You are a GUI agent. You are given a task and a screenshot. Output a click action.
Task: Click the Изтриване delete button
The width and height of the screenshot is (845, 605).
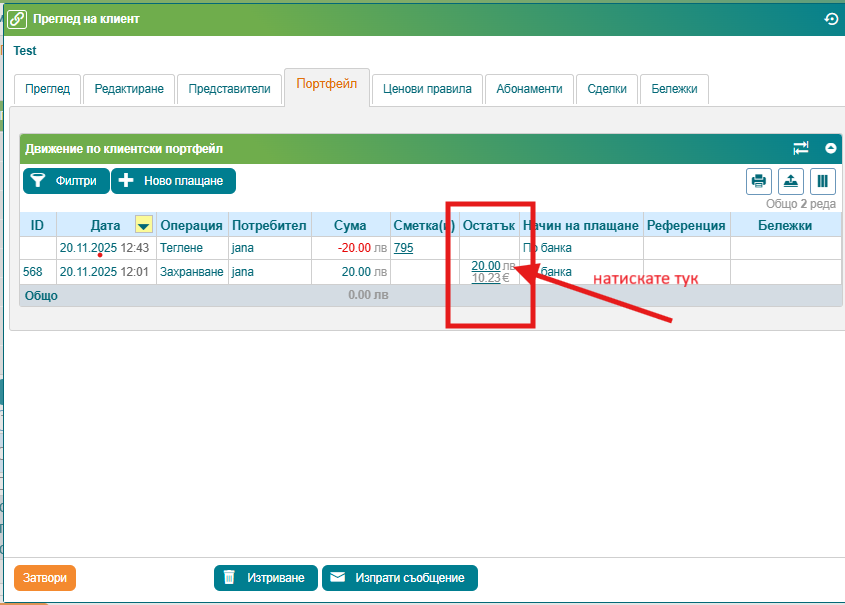point(266,578)
